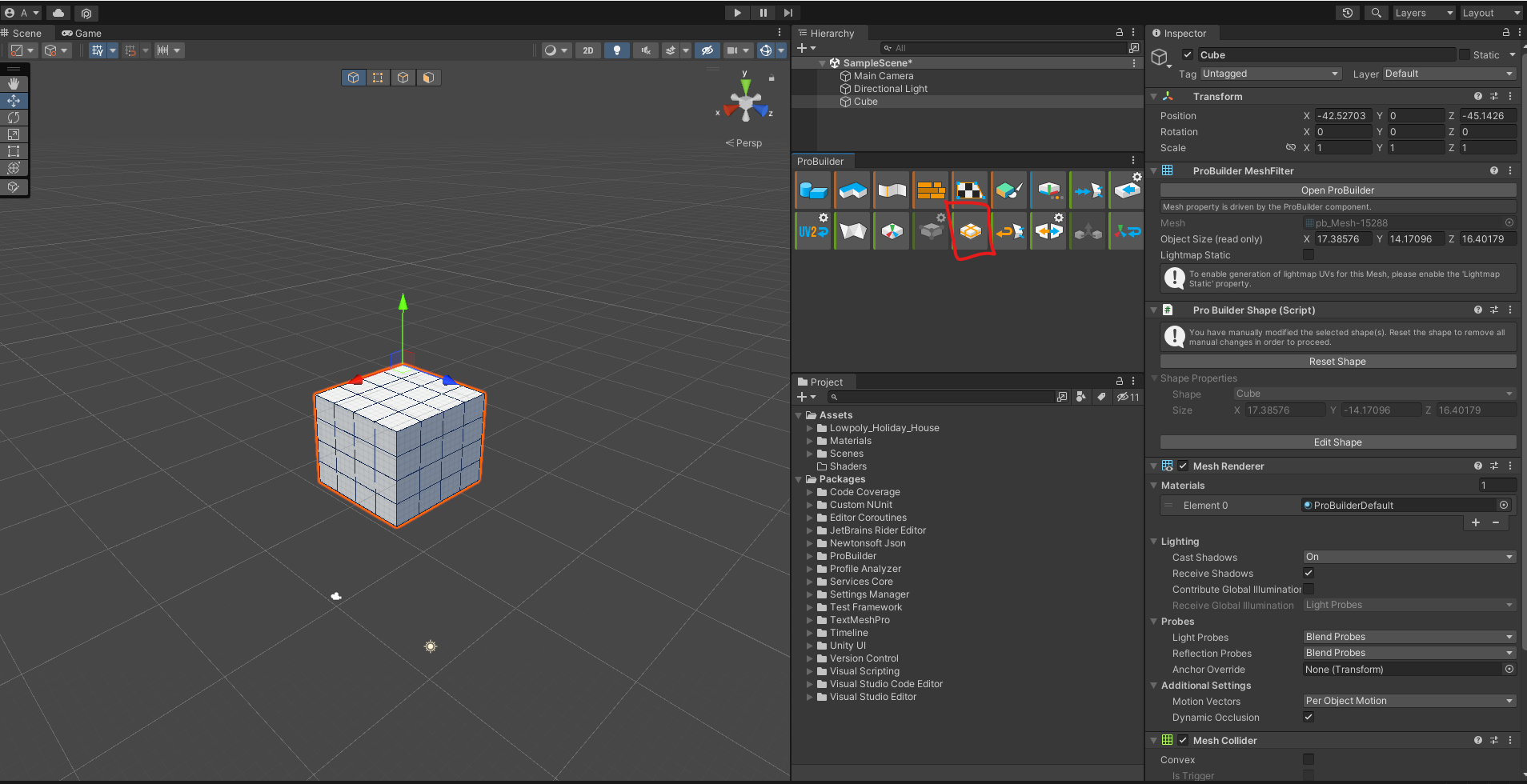Open the ProBuilder Material Editor brick icon

(931, 190)
